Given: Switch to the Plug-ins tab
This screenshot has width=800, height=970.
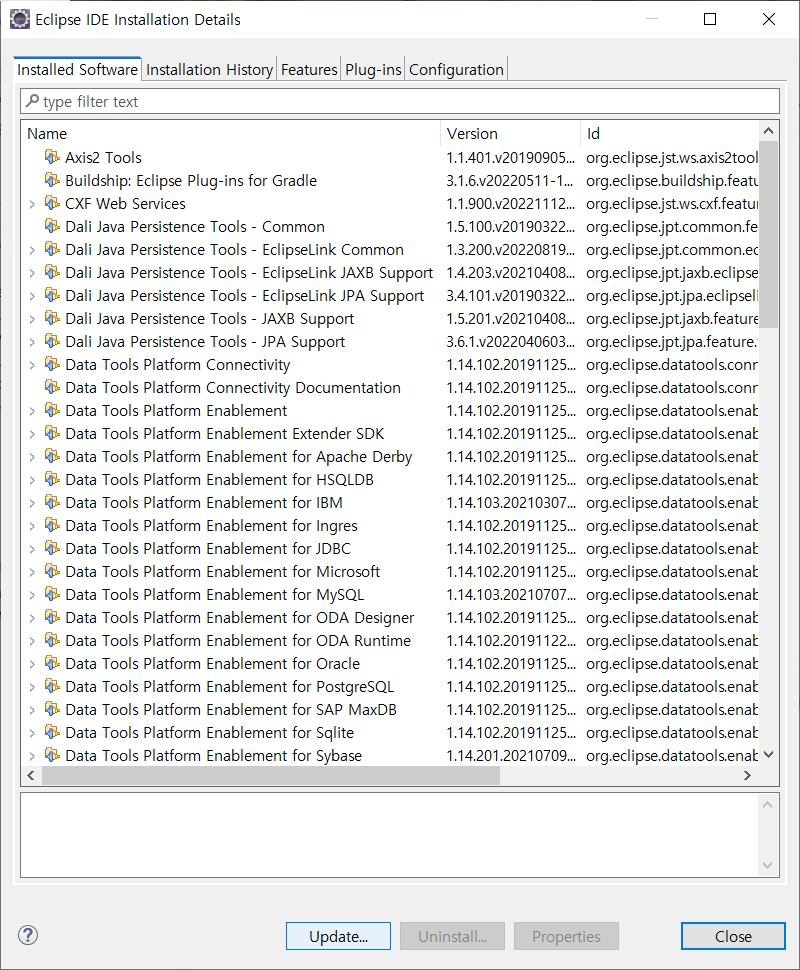Looking at the screenshot, I should tap(372, 69).
